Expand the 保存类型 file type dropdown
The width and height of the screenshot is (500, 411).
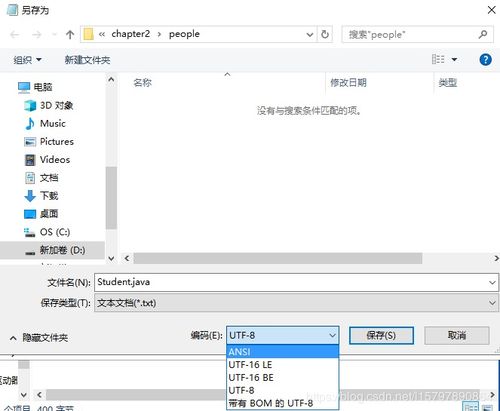click(x=492, y=303)
